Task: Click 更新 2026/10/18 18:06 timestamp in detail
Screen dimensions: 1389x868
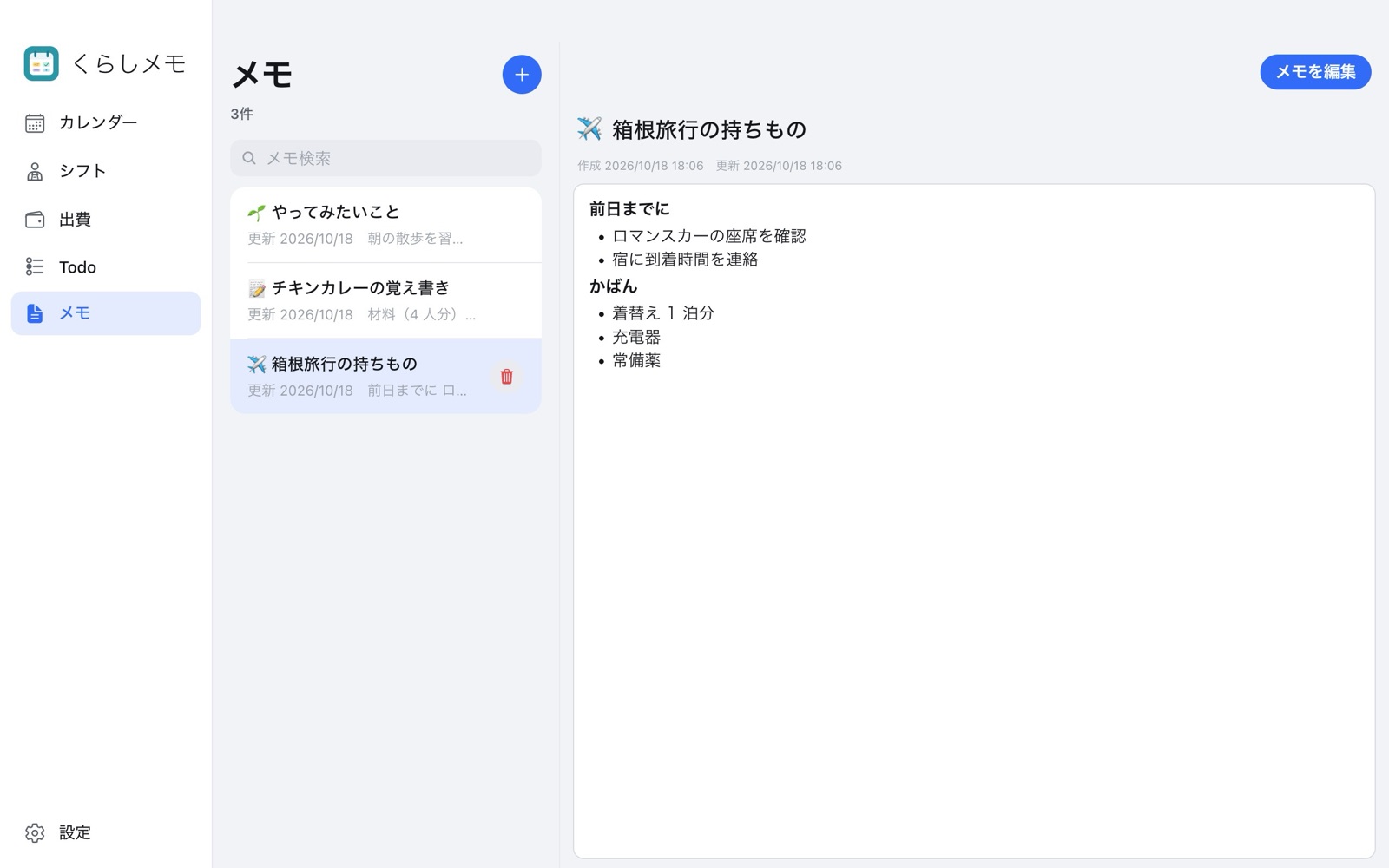Action: (779, 166)
